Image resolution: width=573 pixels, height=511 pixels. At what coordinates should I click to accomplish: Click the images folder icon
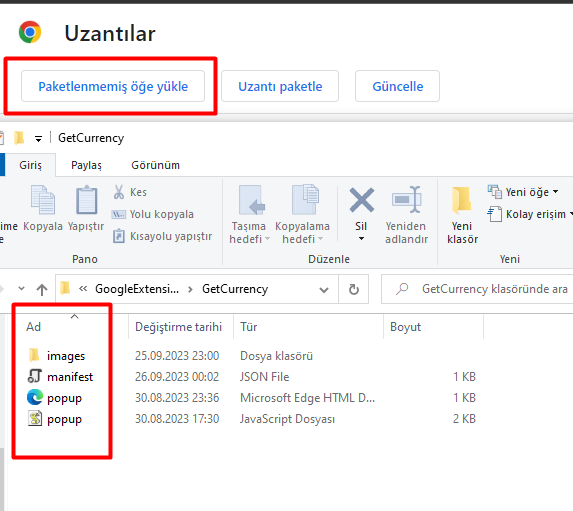34,355
